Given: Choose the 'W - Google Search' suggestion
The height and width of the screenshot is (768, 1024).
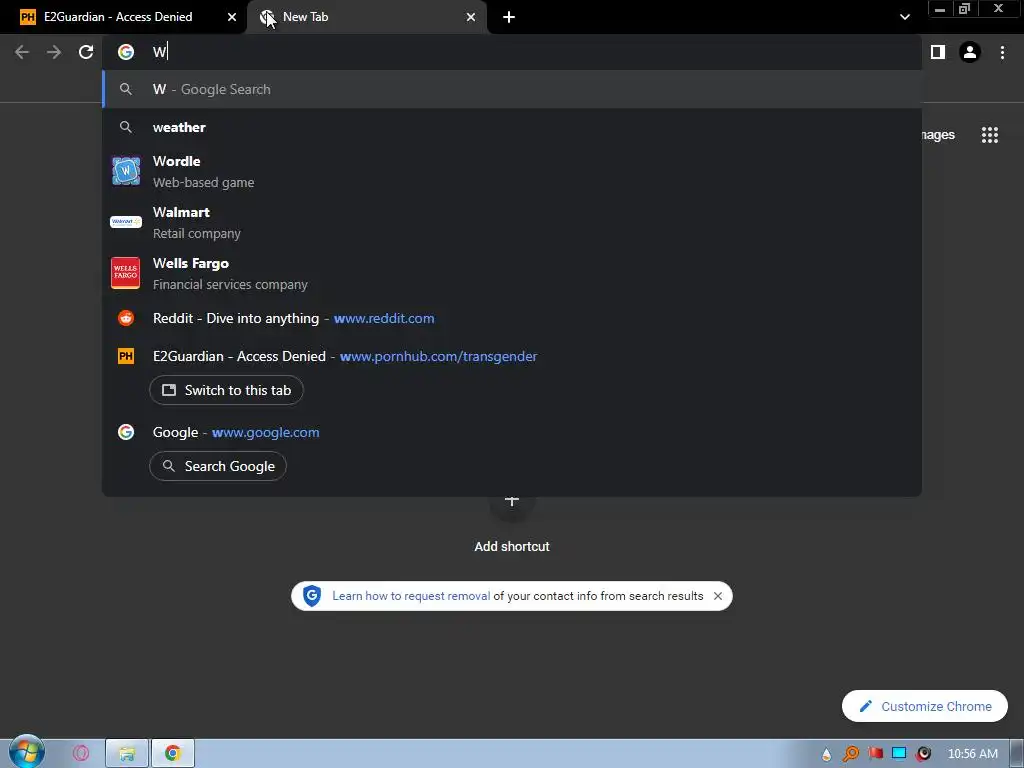Looking at the screenshot, I should click(x=512, y=89).
